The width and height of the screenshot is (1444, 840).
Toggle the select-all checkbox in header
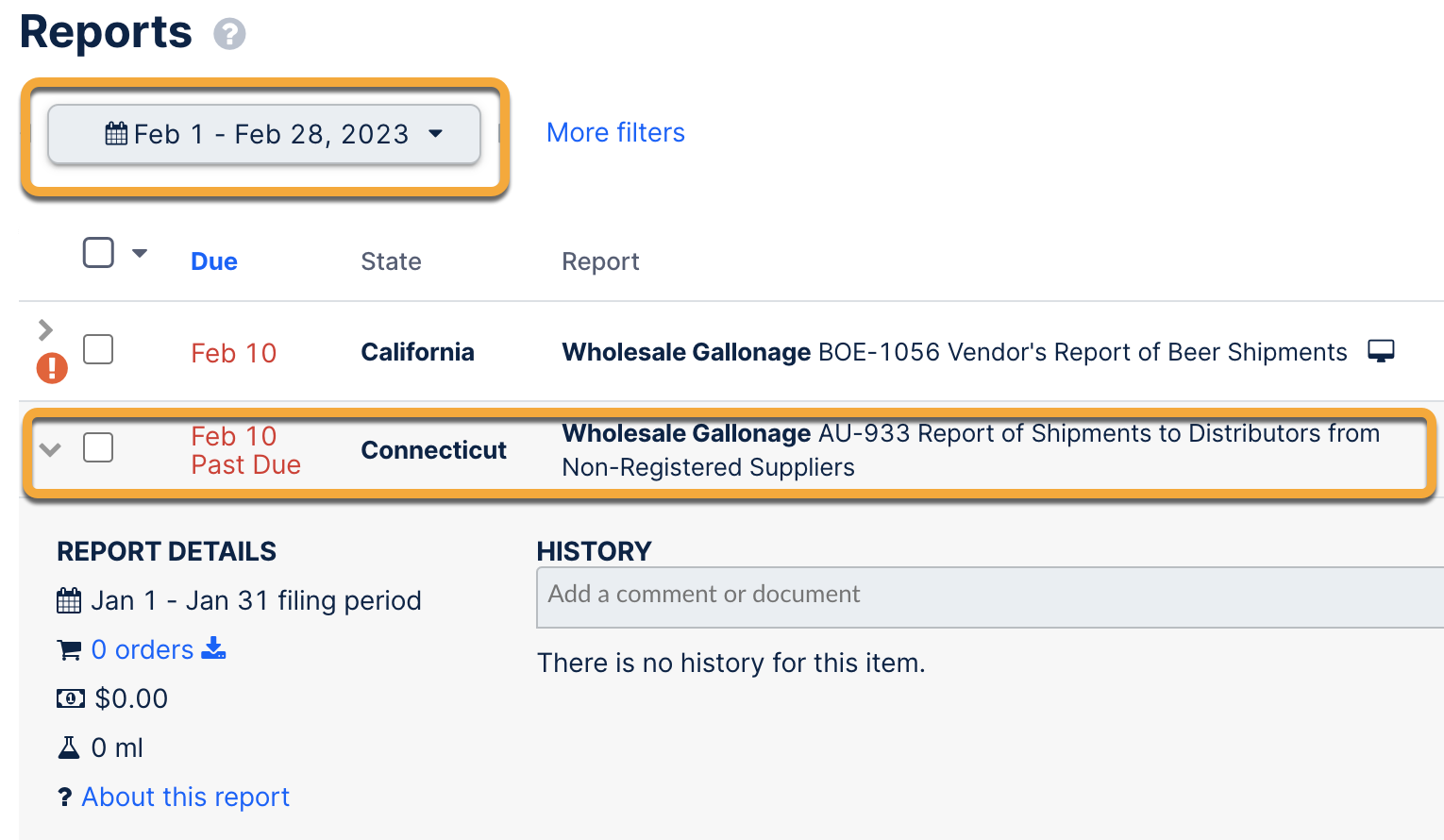pos(98,253)
